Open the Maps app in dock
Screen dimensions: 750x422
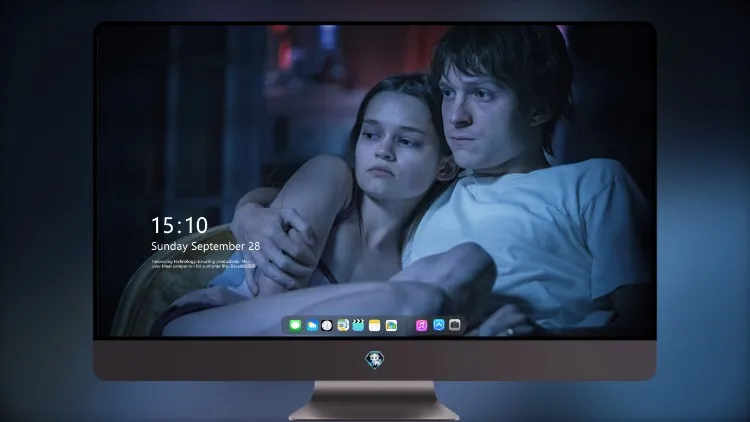point(343,326)
